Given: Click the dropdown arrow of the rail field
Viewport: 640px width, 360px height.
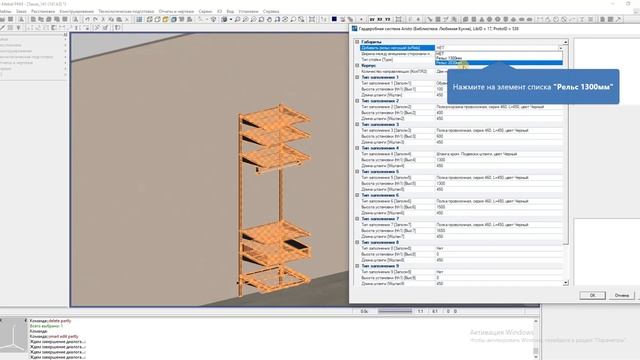Looking at the screenshot, I should [560, 48].
